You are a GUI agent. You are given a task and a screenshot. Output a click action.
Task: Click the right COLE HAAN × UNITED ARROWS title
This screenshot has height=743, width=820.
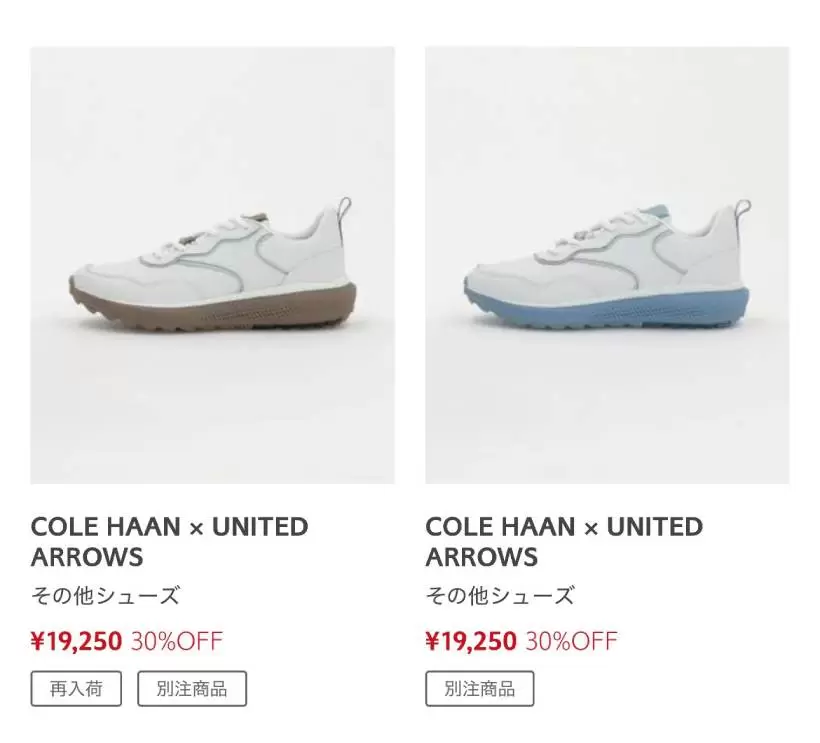click(x=564, y=541)
